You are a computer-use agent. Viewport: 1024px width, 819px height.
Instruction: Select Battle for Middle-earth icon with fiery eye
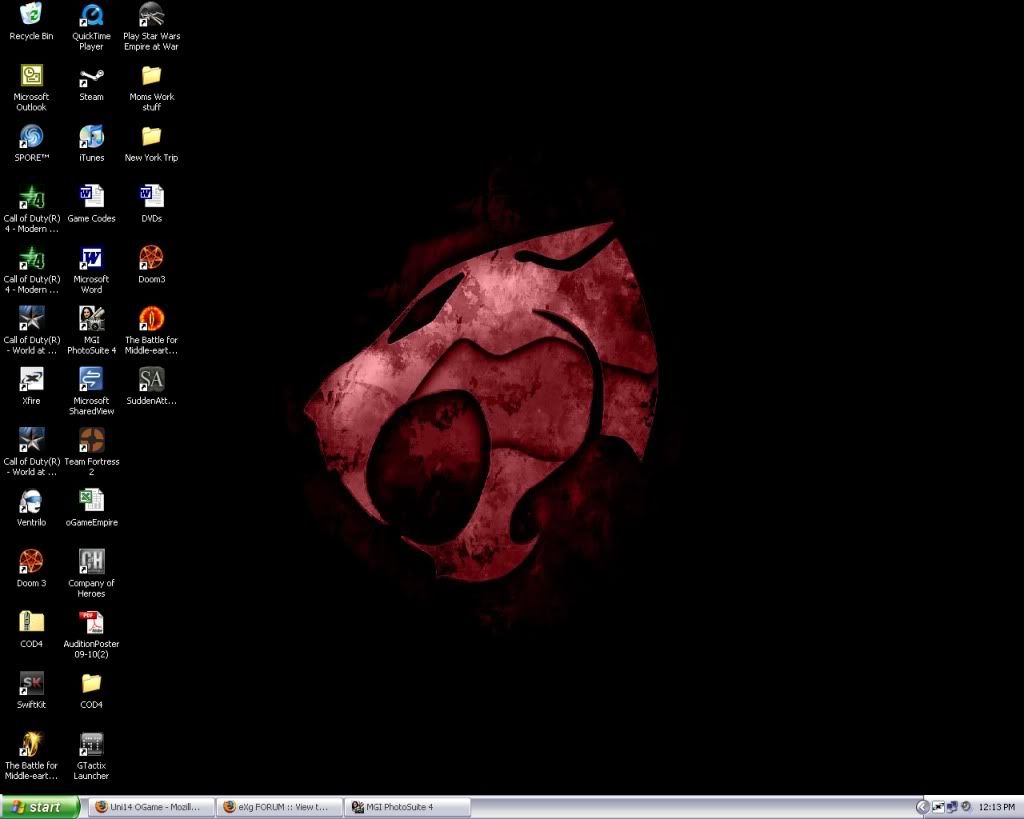[152, 318]
